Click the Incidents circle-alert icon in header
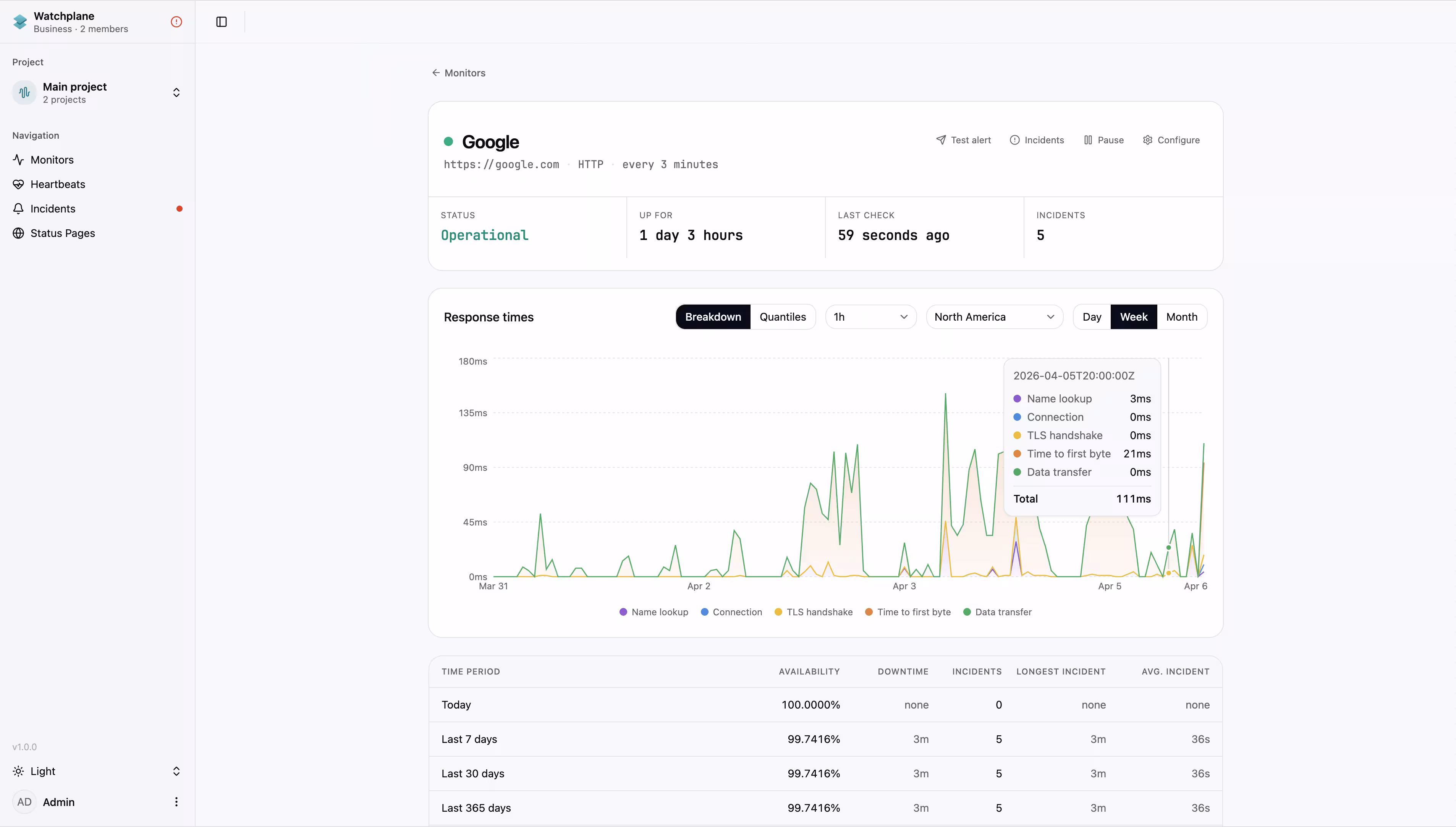The image size is (1456, 827). click(x=1015, y=140)
